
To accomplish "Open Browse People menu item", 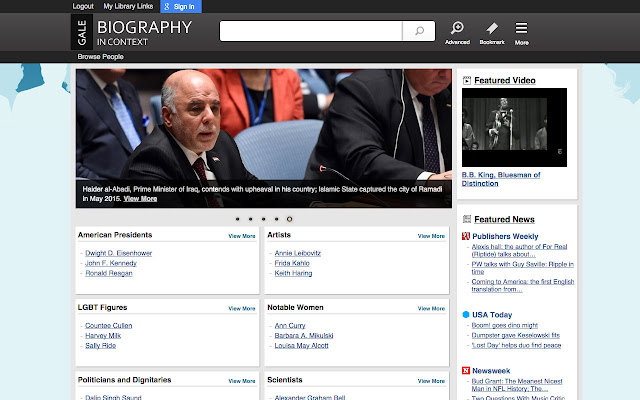I will [x=99, y=56].
